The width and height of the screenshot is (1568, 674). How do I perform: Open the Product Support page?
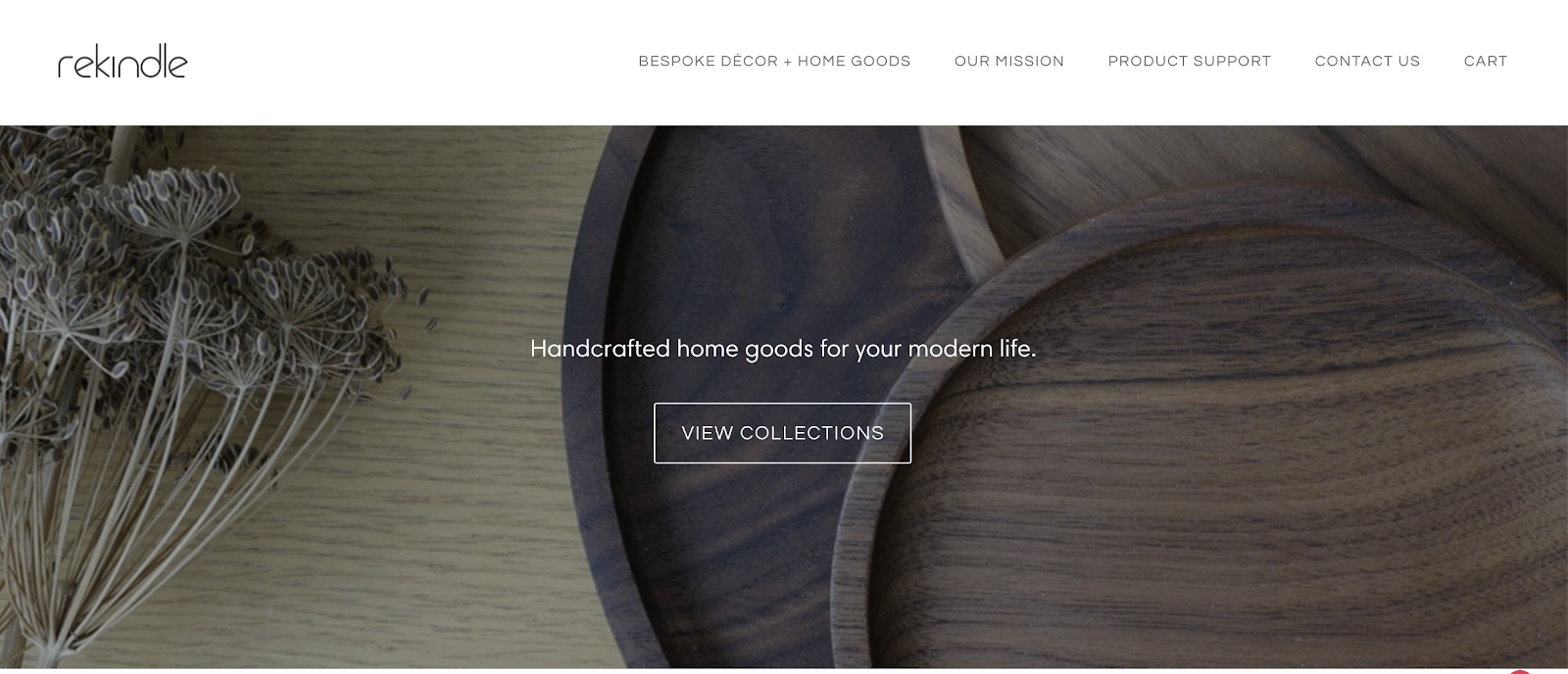click(x=1189, y=61)
